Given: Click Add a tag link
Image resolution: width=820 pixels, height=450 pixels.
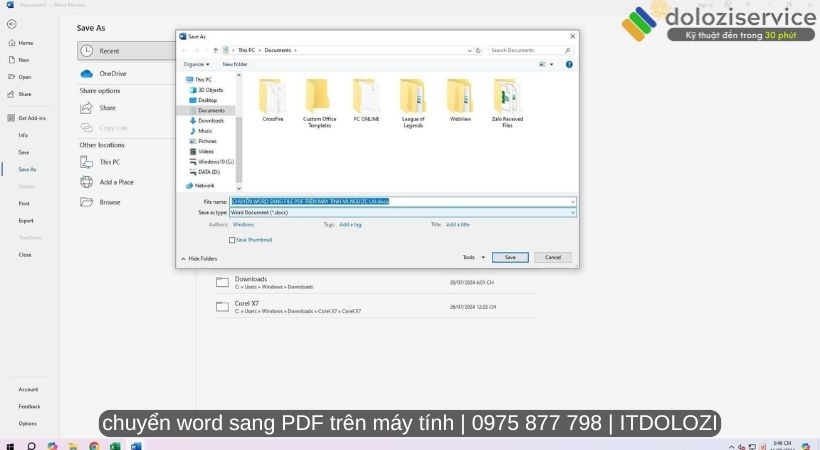Looking at the screenshot, I should (350, 224).
